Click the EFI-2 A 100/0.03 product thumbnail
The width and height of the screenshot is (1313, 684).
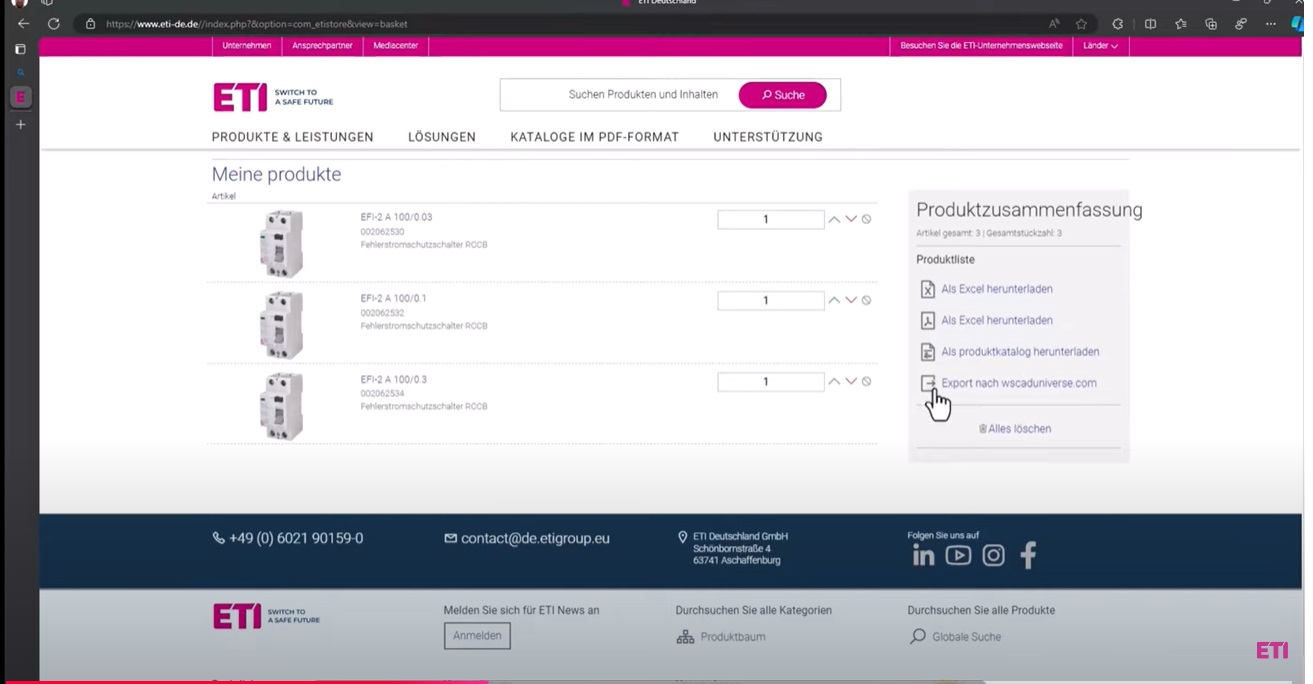(x=281, y=243)
